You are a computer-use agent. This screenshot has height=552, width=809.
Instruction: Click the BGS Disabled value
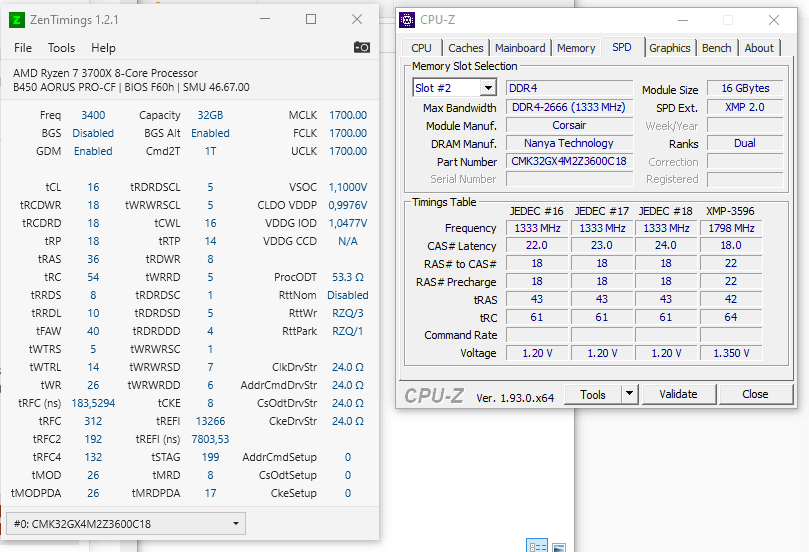coord(93,133)
